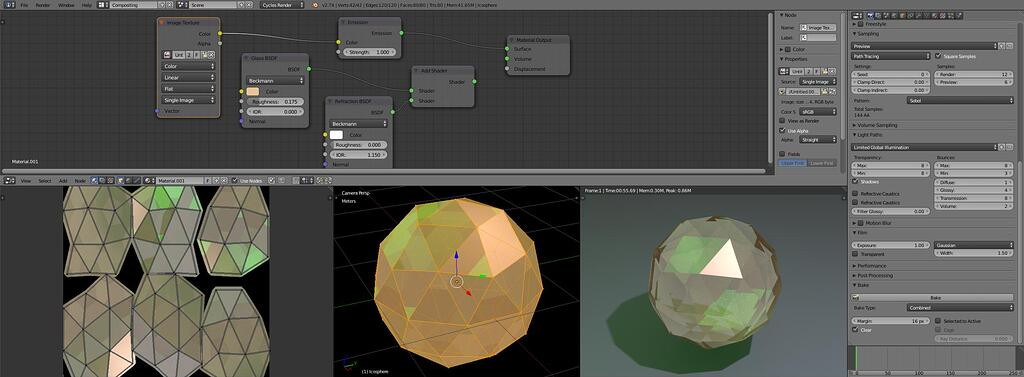Open the Scene tab icon in Properties editor
The height and width of the screenshot is (377, 1024).
tap(886, 15)
